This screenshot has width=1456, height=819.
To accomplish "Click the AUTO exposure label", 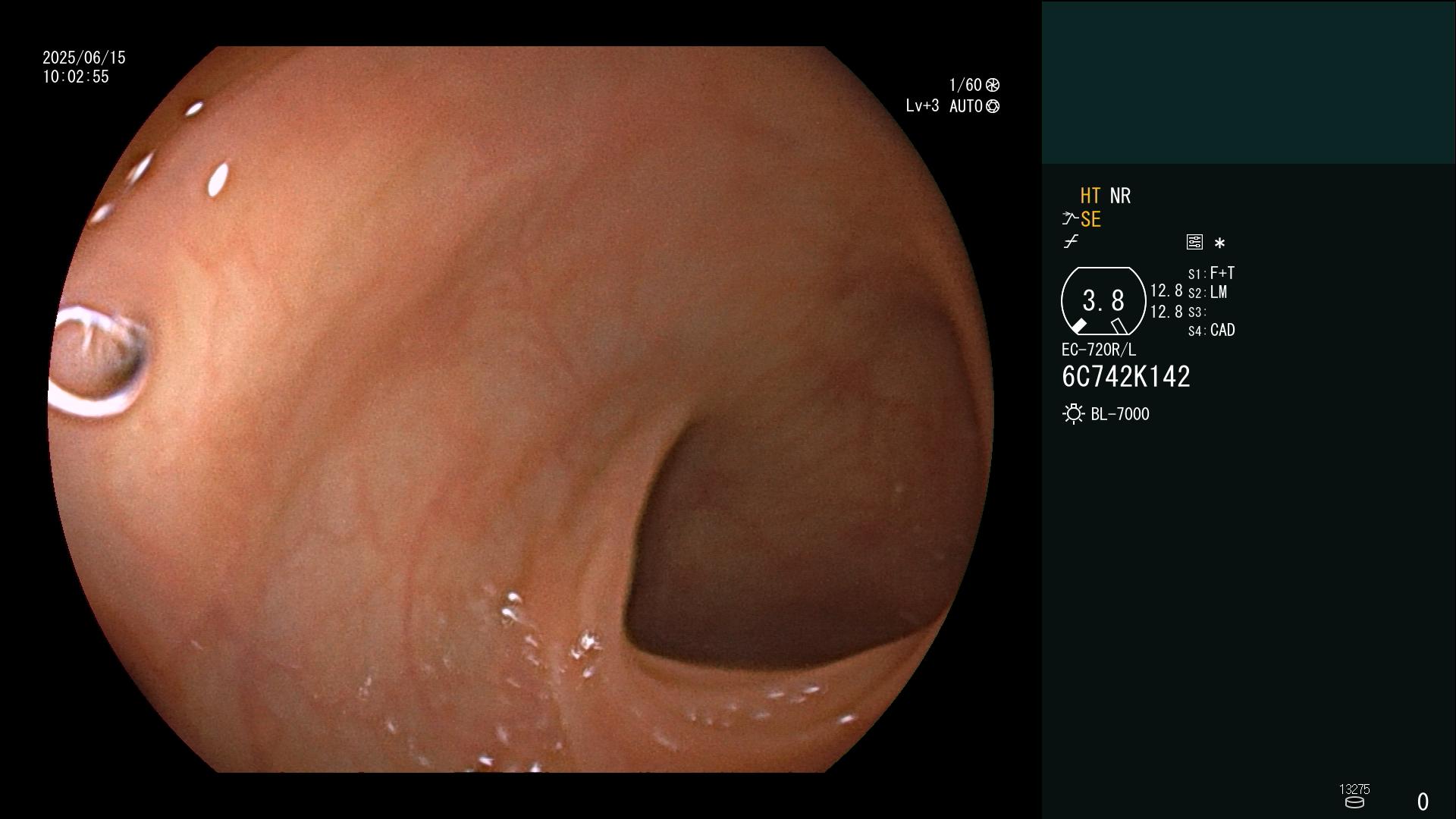I will (966, 106).
